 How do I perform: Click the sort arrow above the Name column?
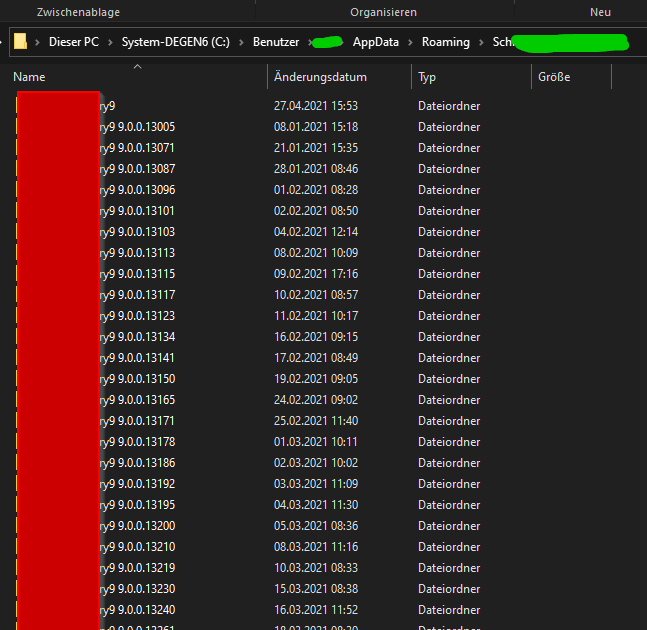pyautogui.click(x=137, y=67)
